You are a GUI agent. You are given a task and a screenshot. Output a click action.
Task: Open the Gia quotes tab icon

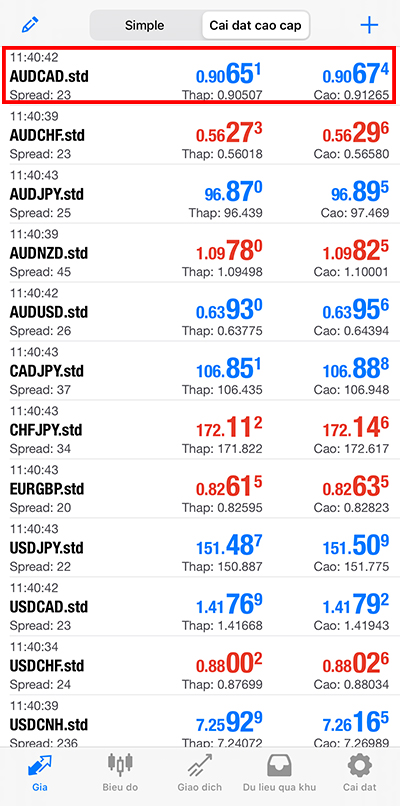click(39, 767)
